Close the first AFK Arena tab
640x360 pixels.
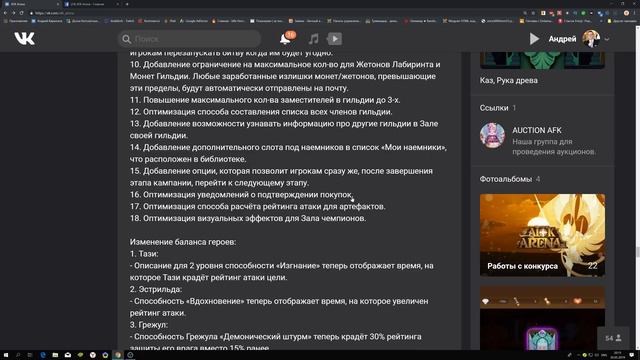58,4
